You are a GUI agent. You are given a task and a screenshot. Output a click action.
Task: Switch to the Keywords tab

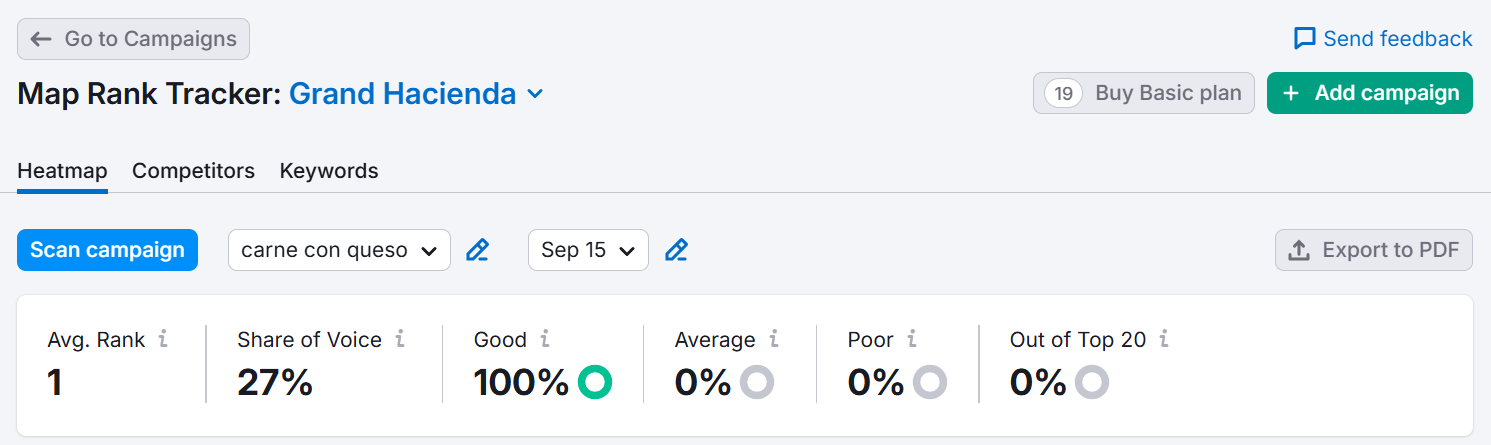[x=329, y=171]
